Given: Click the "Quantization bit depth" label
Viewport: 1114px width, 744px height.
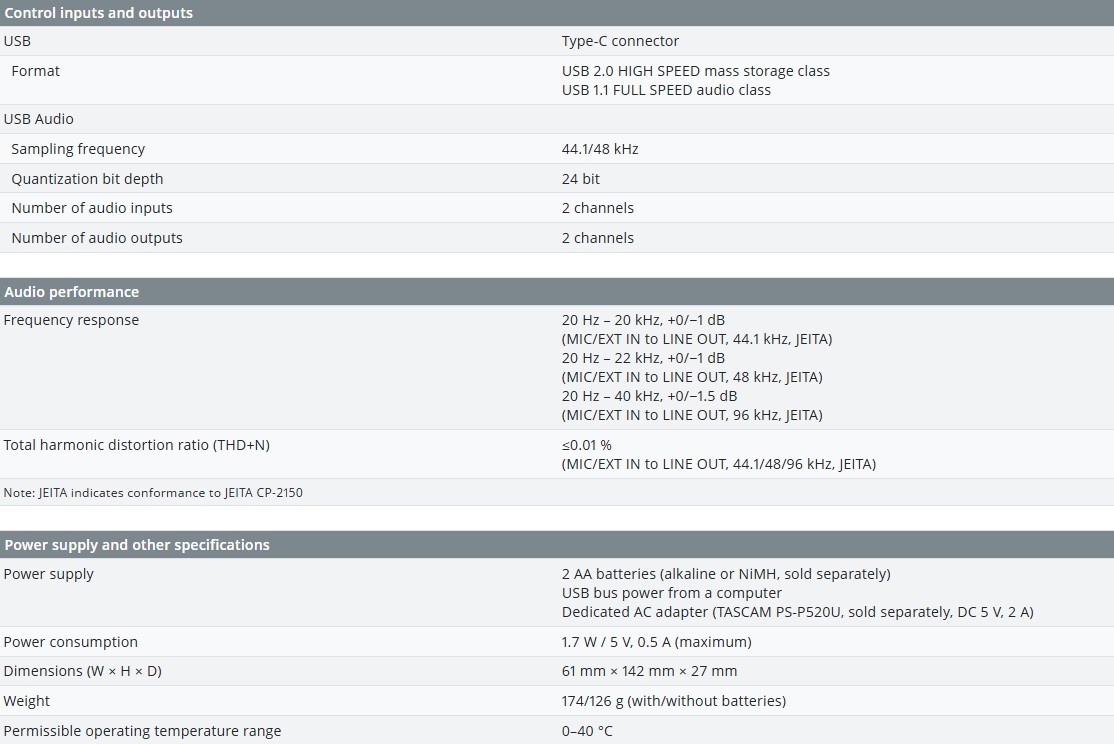Looking at the screenshot, I should pos(87,179).
